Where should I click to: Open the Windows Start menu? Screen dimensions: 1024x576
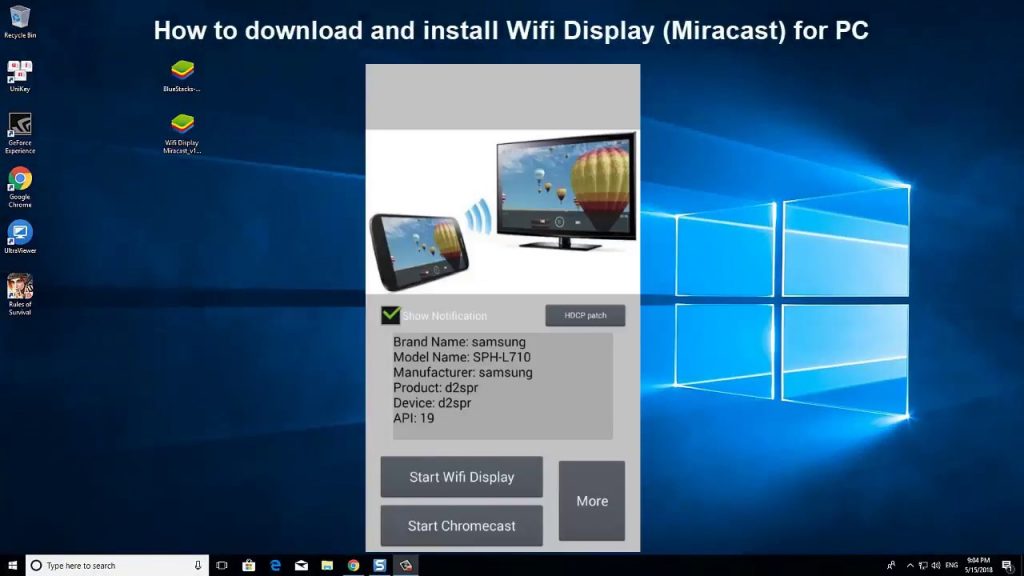click(x=12, y=566)
